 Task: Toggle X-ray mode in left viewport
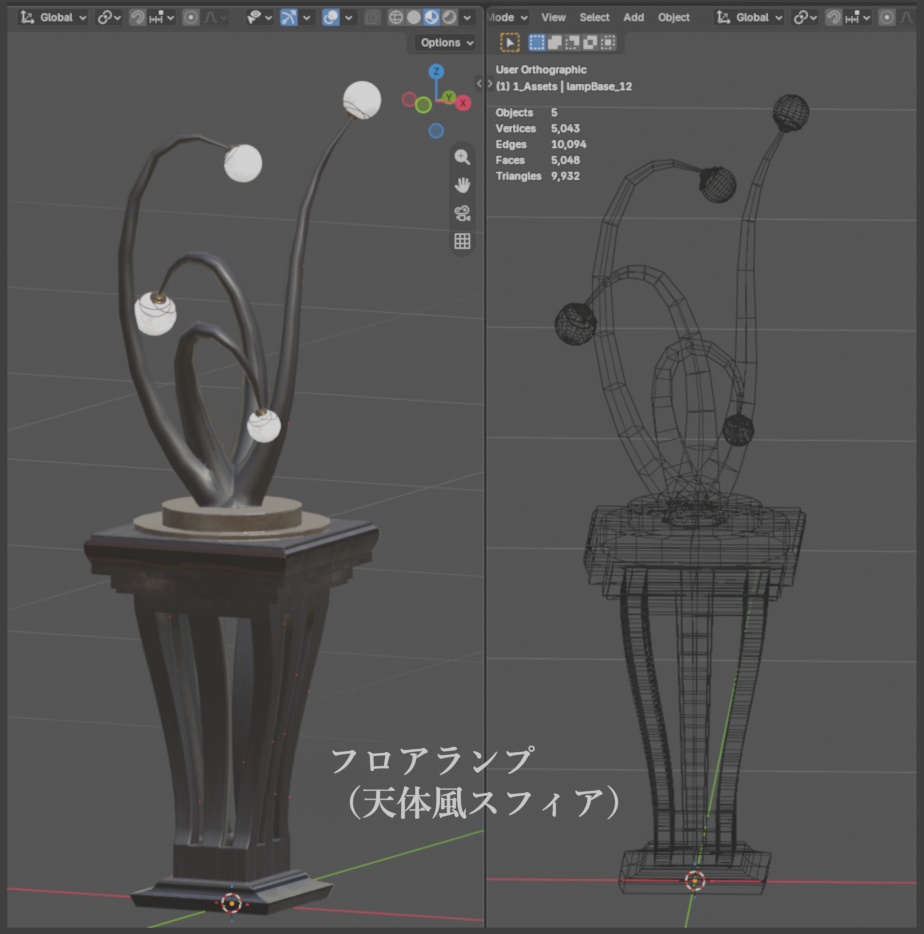pyautogui.click(x=372, y=17)
